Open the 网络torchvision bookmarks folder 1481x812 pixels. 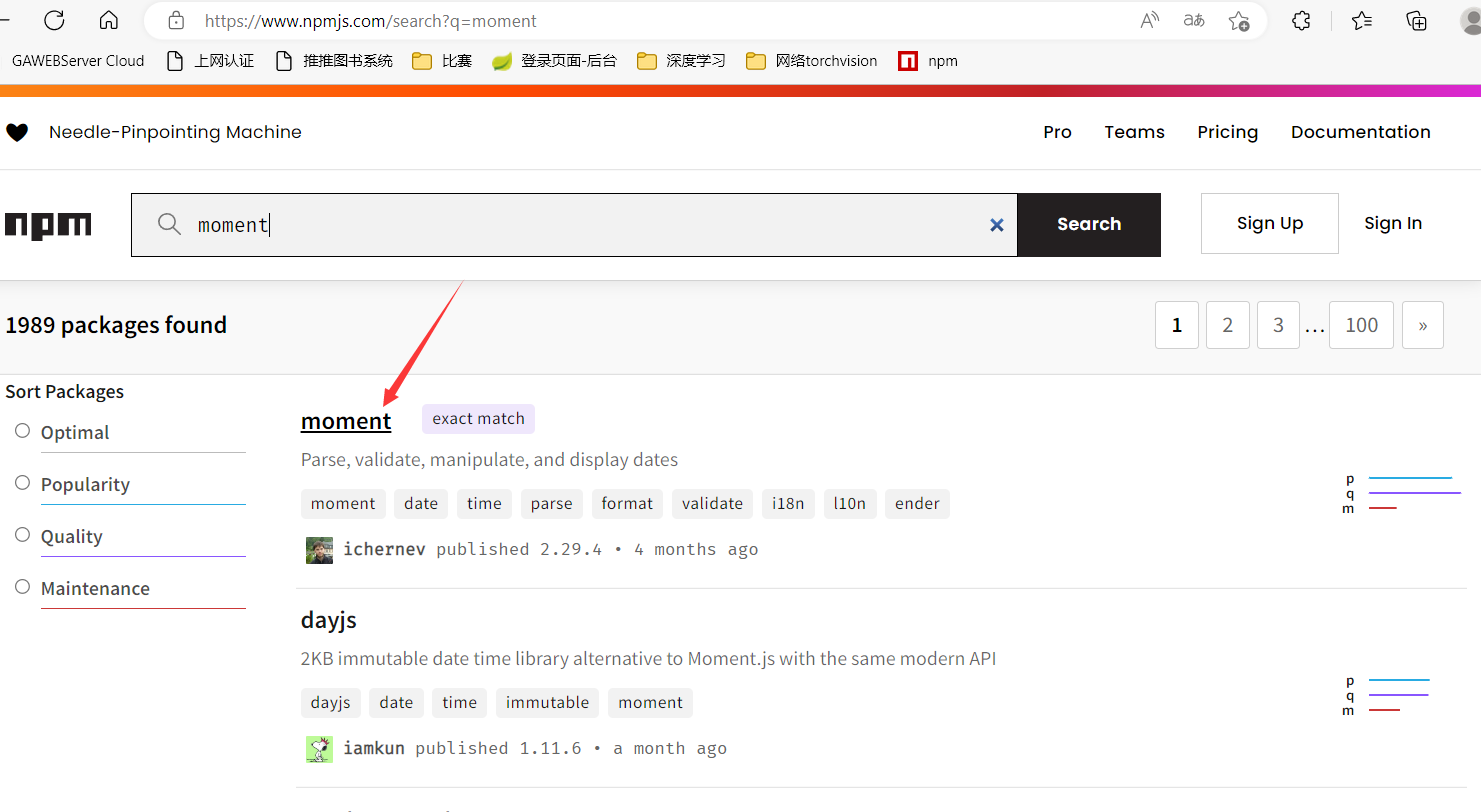click(x=811, y=61)
